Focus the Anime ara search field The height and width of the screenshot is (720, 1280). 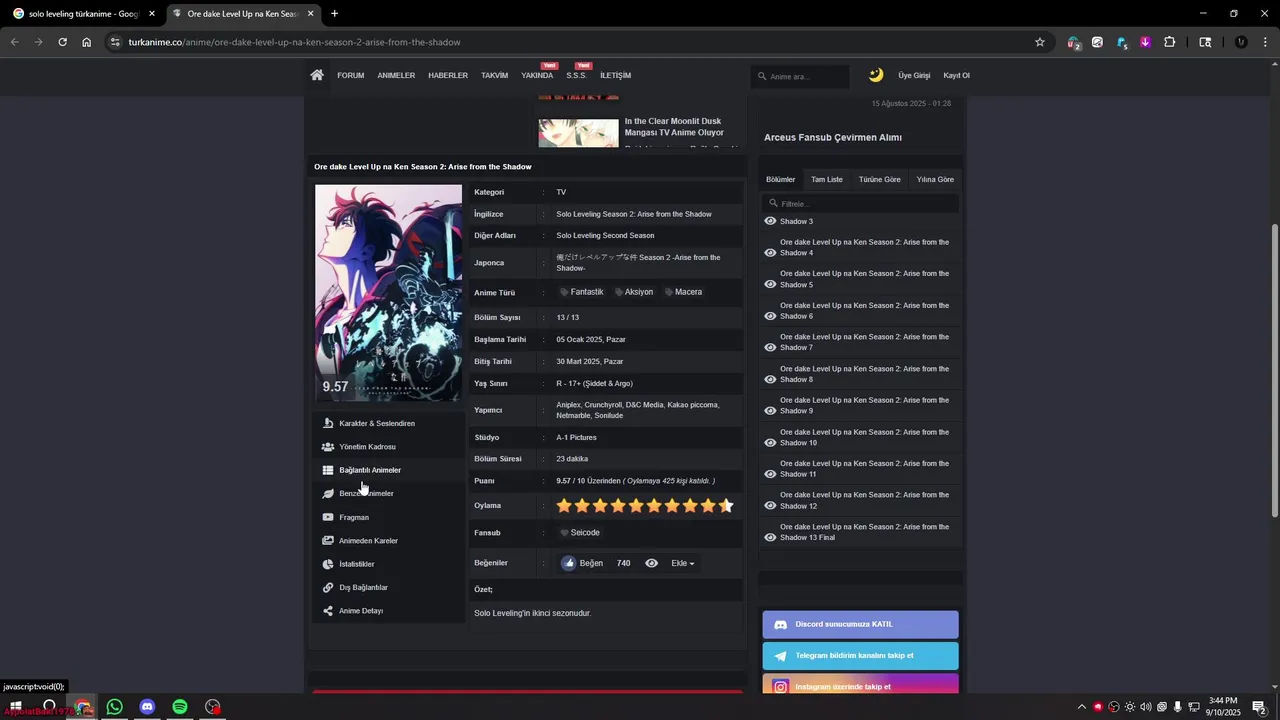[800, 76]
